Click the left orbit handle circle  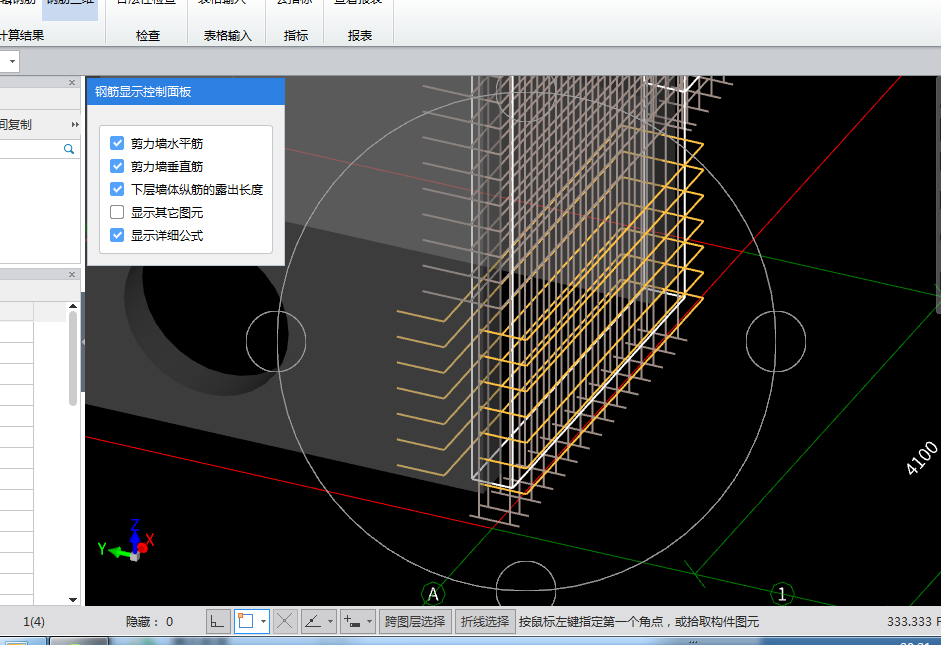(x=276, y=341)
